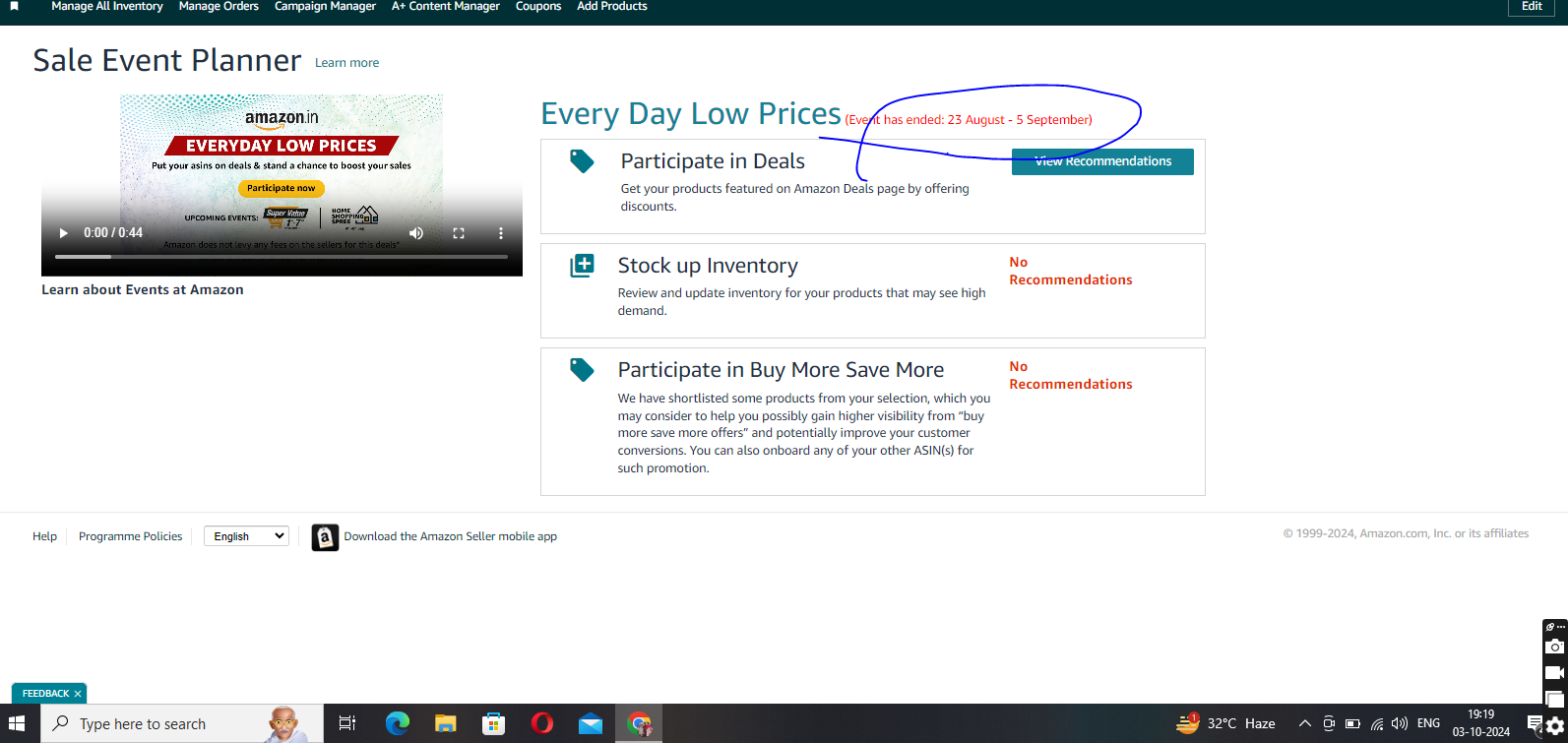Viewport: 1568px width, 743px height.
Task: Enter fullscreen mode on the video
Action: pyautogui.click(x=458, y=233)
